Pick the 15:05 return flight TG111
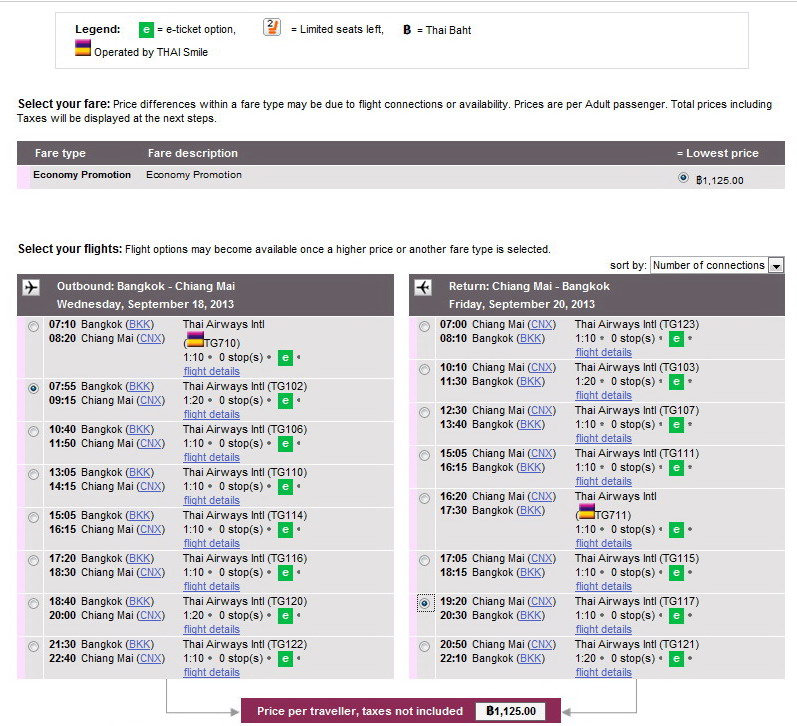The width and height of the screenshot is (797, 726). click(x=424, y=456)
